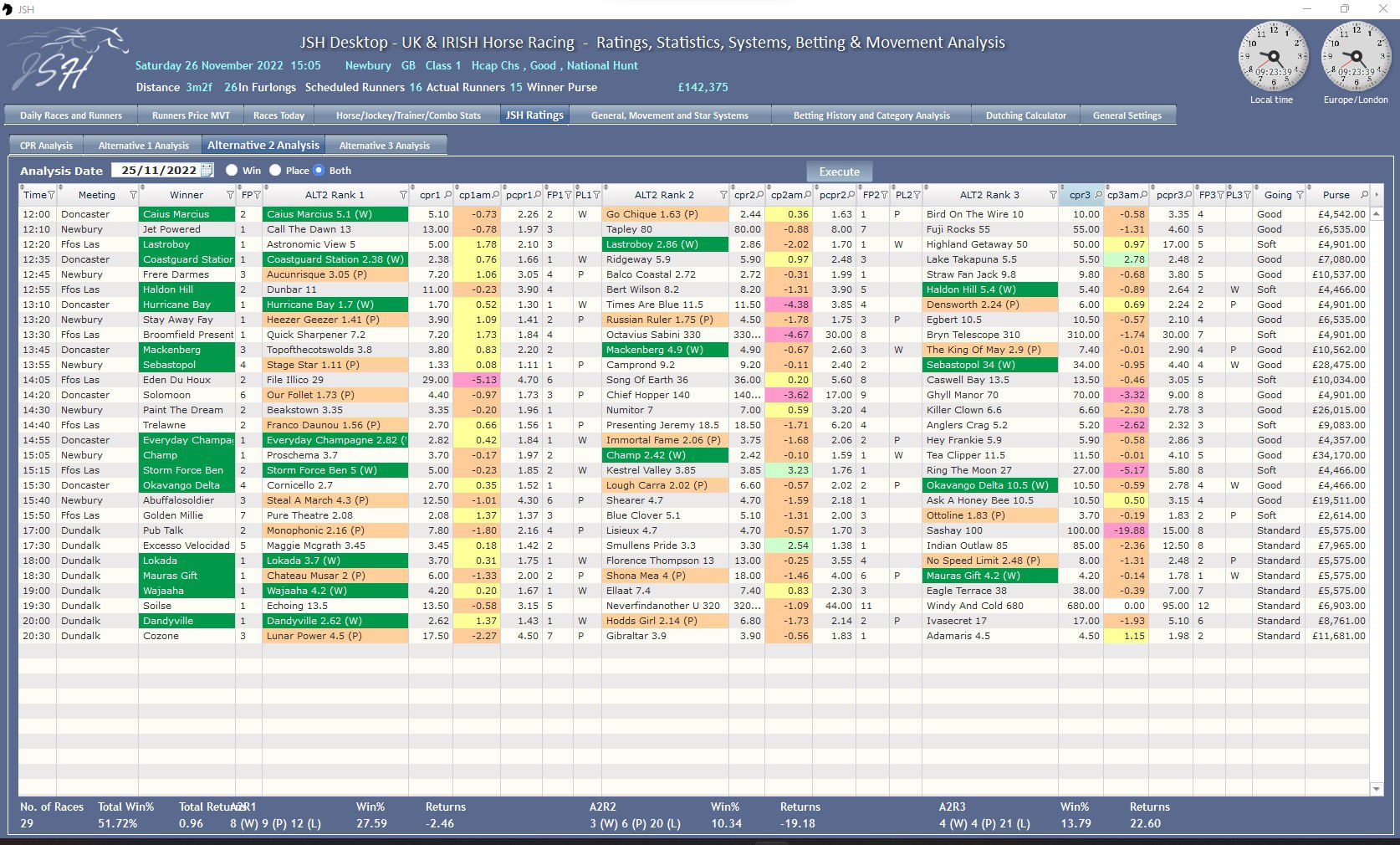Select the Okavango Delta 10.5 (W) cell

(989, 485)
